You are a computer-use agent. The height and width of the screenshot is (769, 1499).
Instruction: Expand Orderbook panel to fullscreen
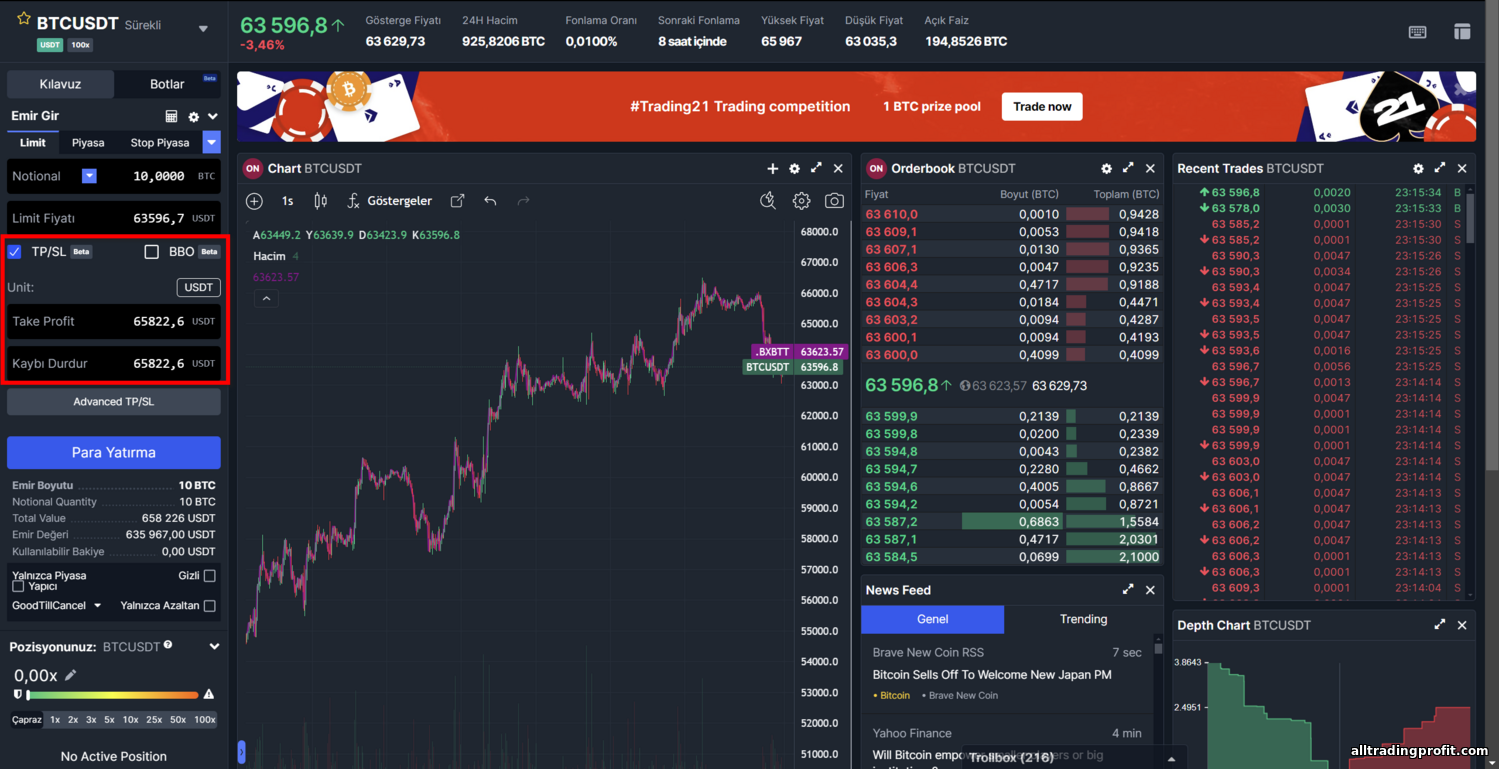coord(1129,169)
